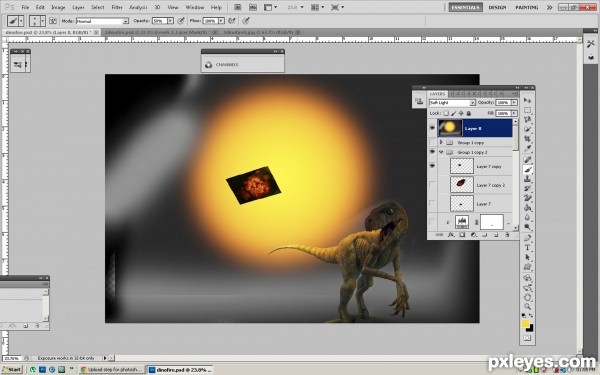Delete layer with trash icon
The image size is (600, 375).
(507, 235)
